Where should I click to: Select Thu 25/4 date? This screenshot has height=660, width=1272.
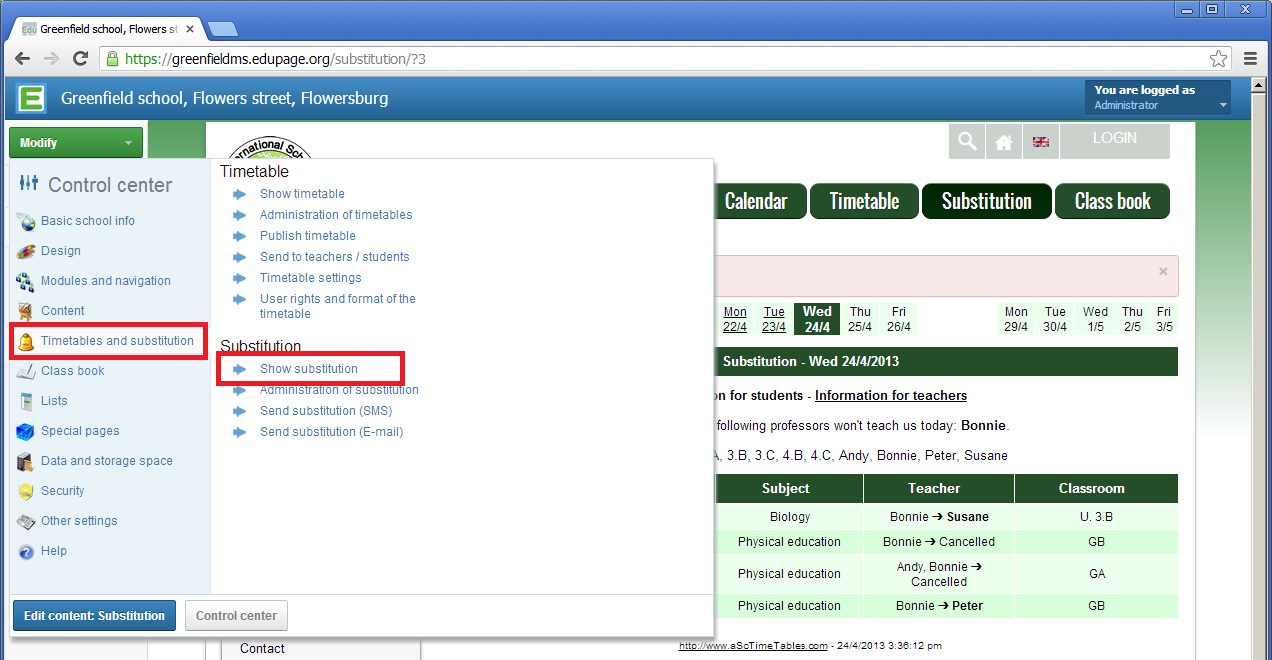[860, 319]
